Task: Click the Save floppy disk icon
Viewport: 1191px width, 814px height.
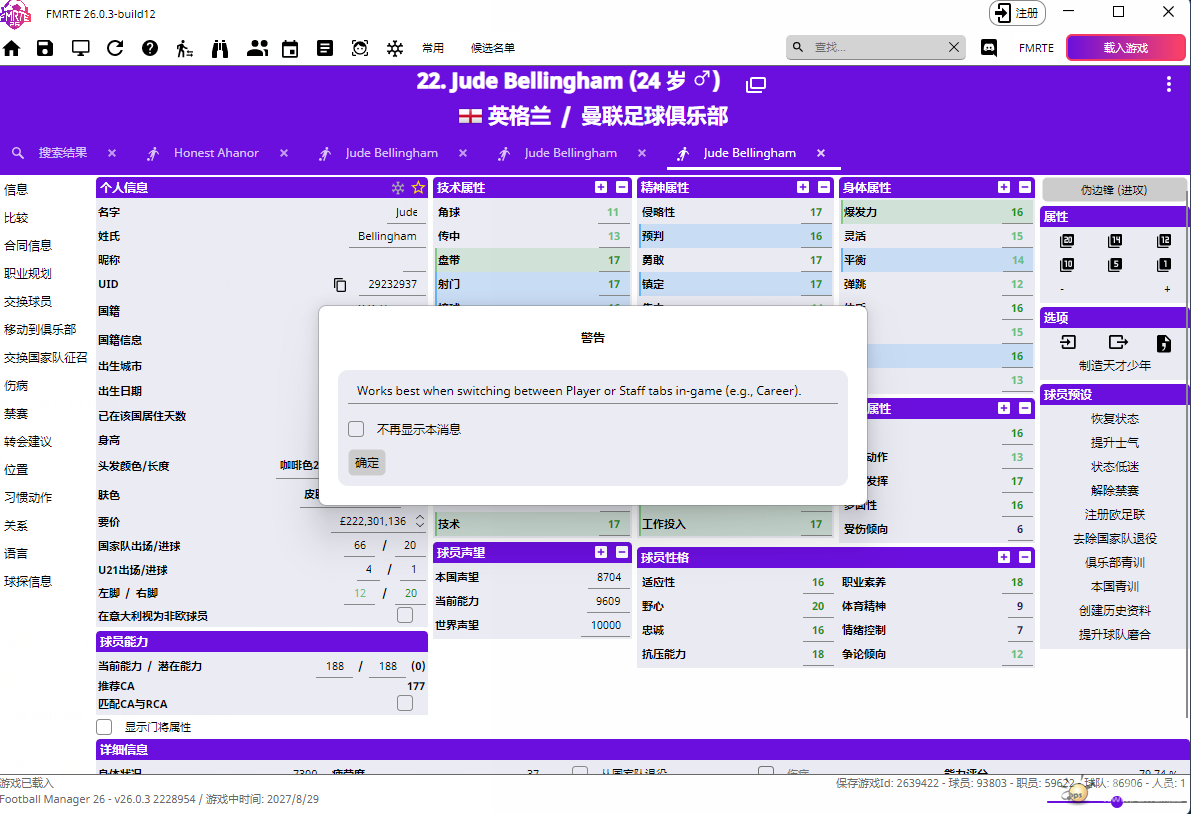Action: (45, 48)
